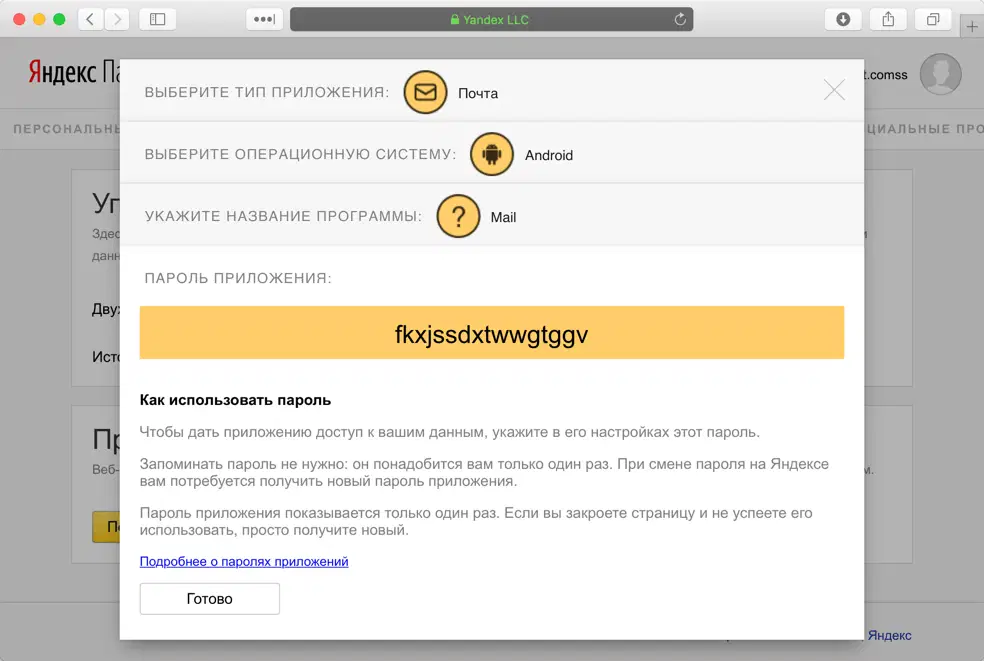Click the Яндекс logo in page header
984x661 pixels.
(62, 72)
